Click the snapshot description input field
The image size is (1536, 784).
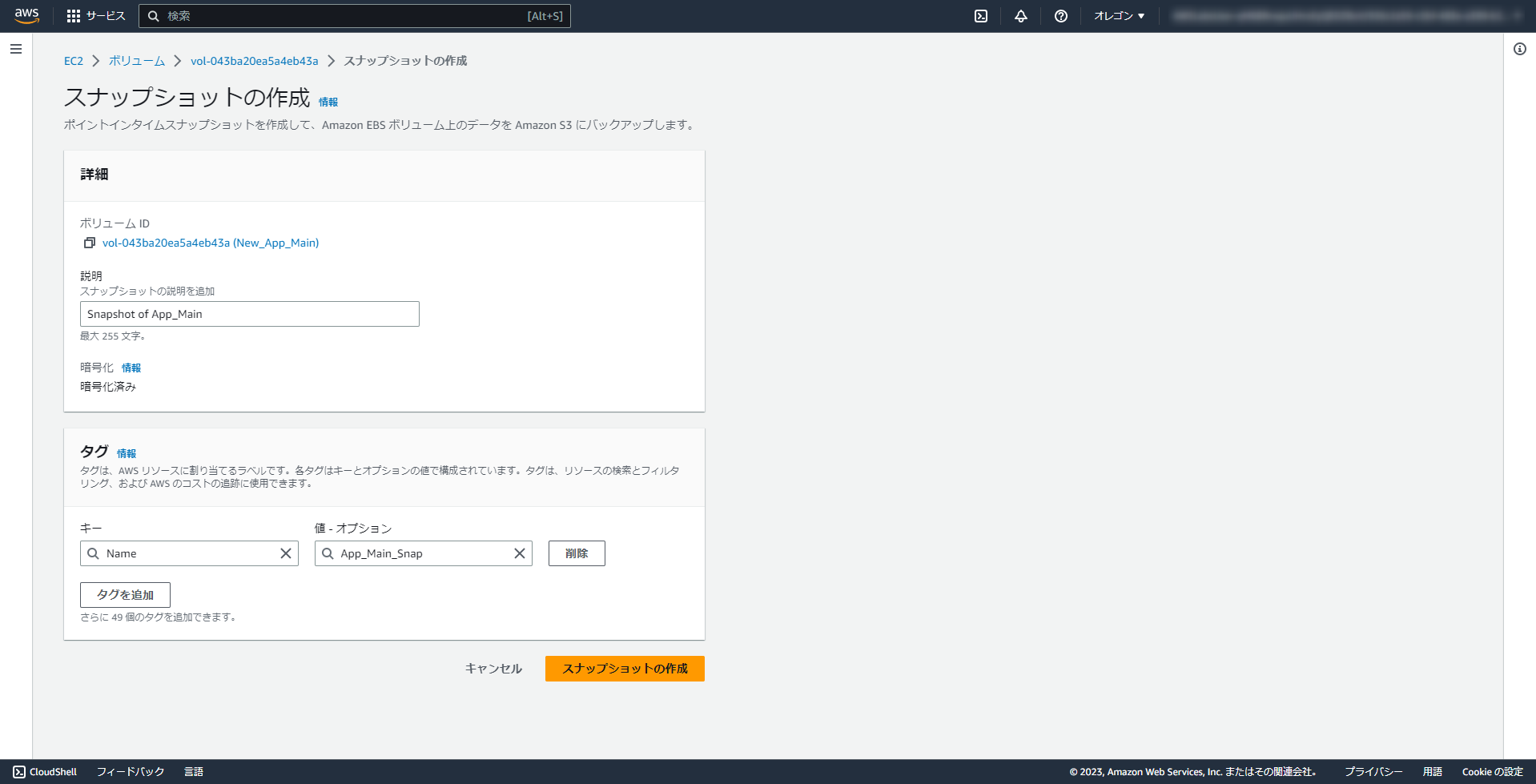click(x=249, y=314)
